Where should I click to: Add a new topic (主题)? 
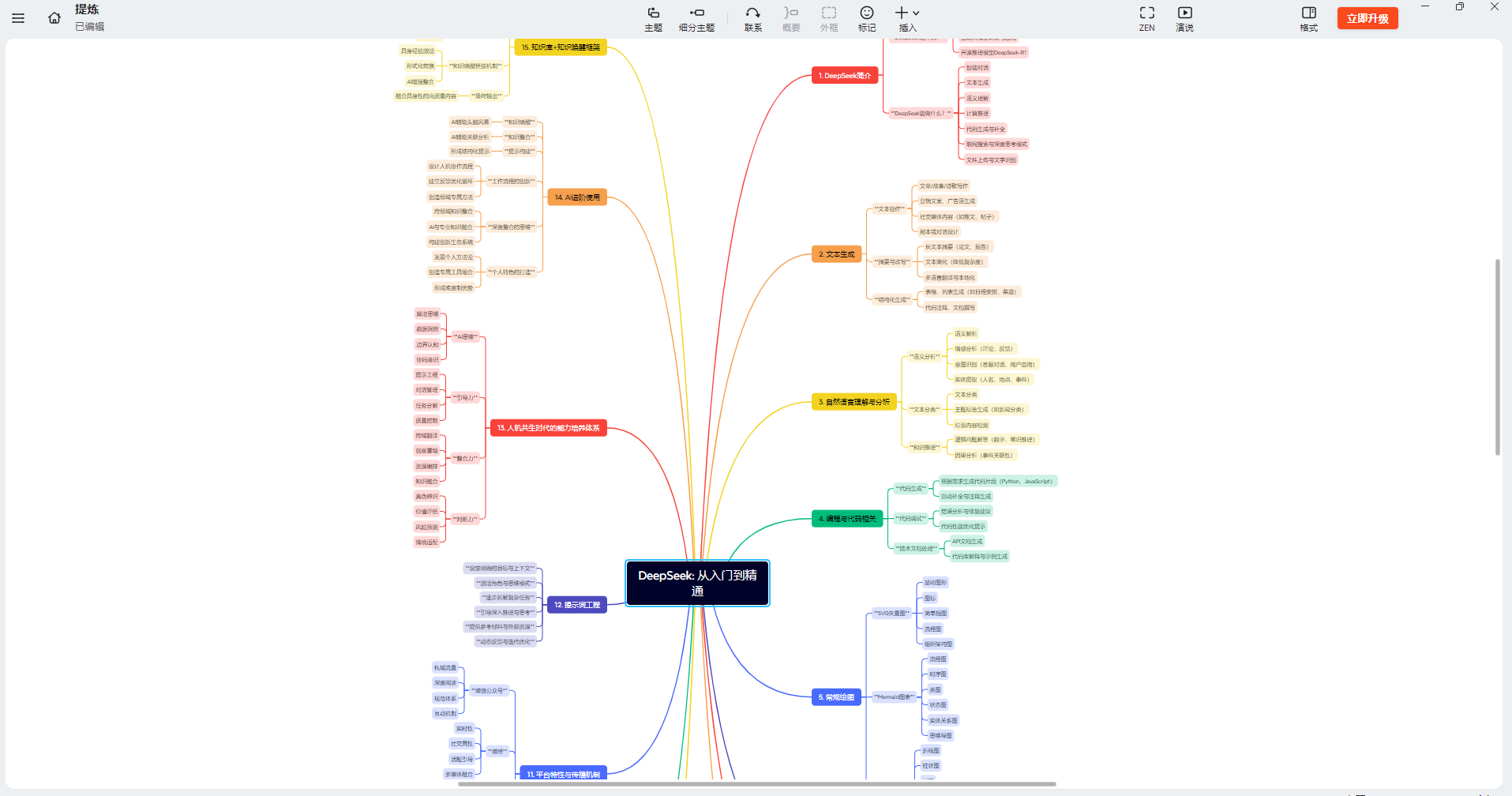click(653, 19)
